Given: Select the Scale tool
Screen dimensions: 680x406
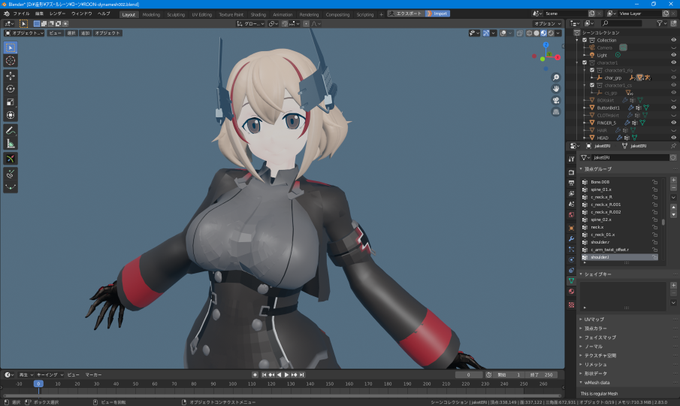Looking at the screenshot, I should point(10,102).
